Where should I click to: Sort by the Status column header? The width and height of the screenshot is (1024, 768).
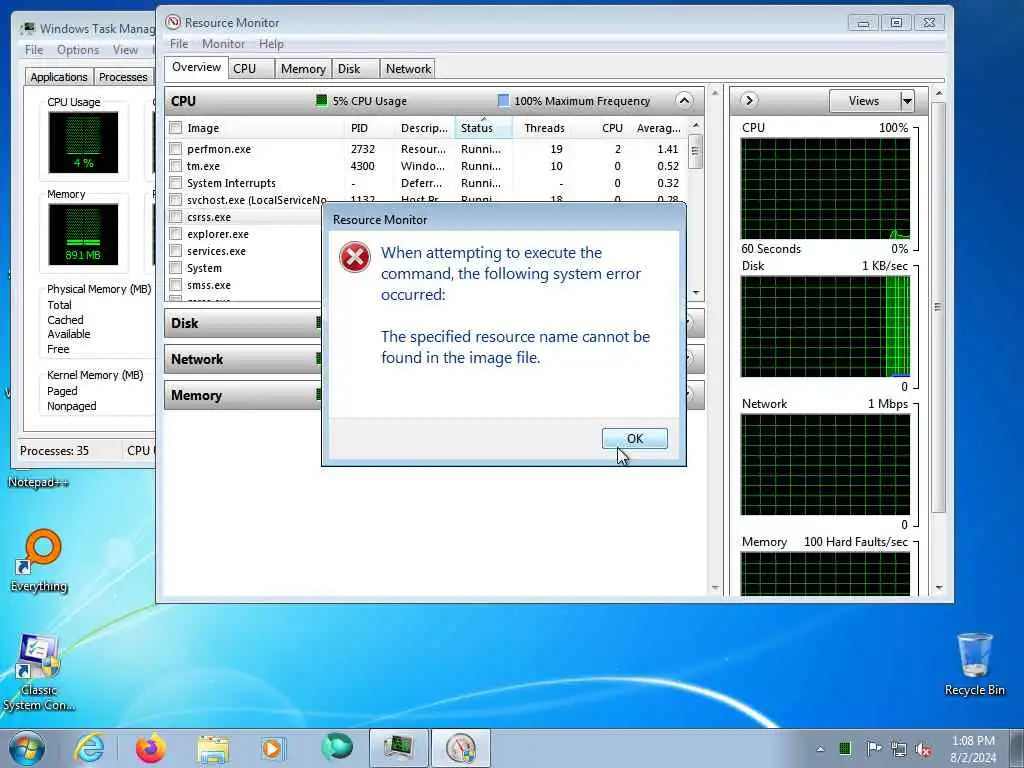click(483, 128)
